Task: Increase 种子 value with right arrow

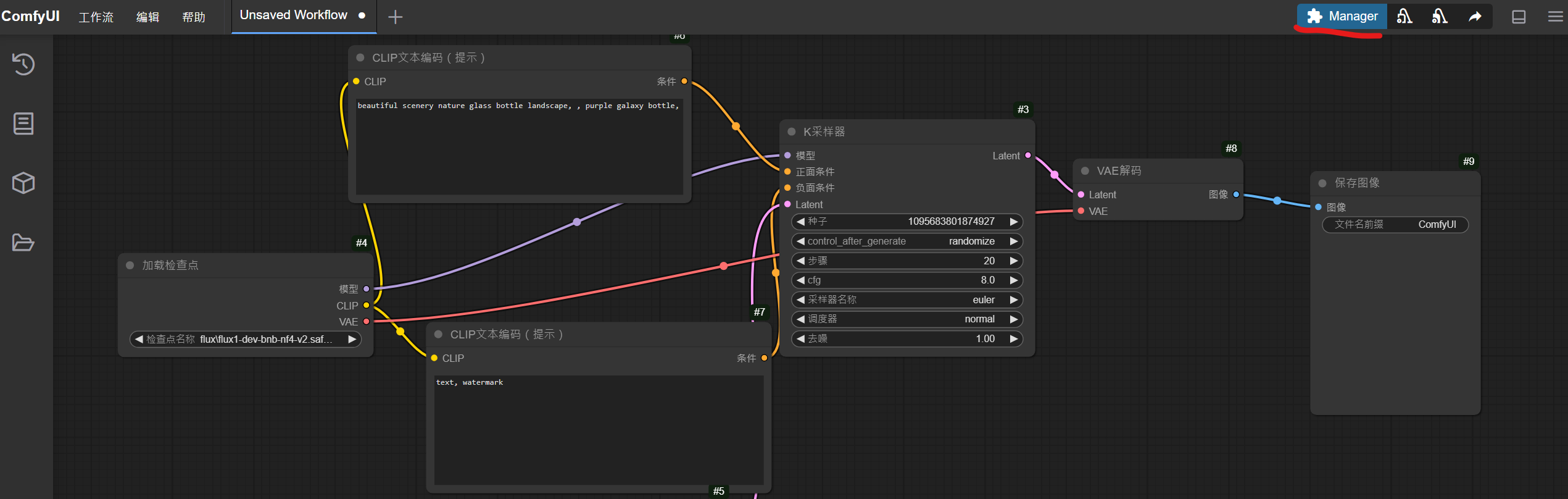Action: pos(1013,221)
